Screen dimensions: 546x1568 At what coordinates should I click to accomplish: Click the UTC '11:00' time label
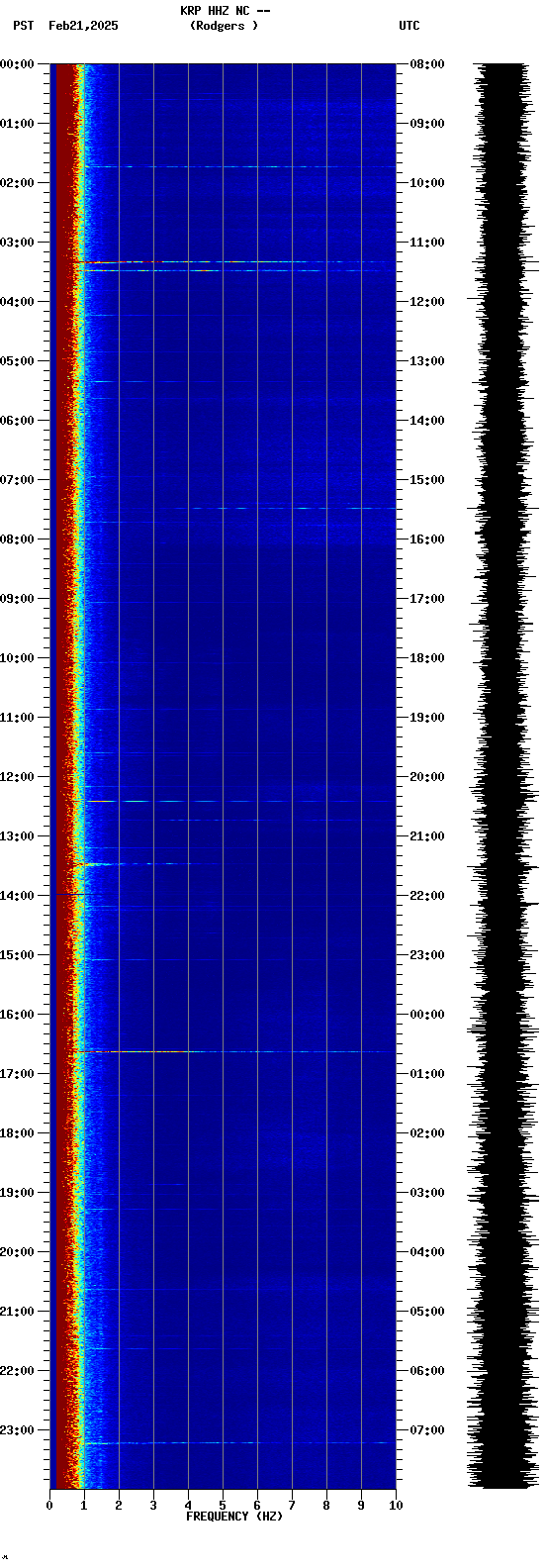point(427,243)
